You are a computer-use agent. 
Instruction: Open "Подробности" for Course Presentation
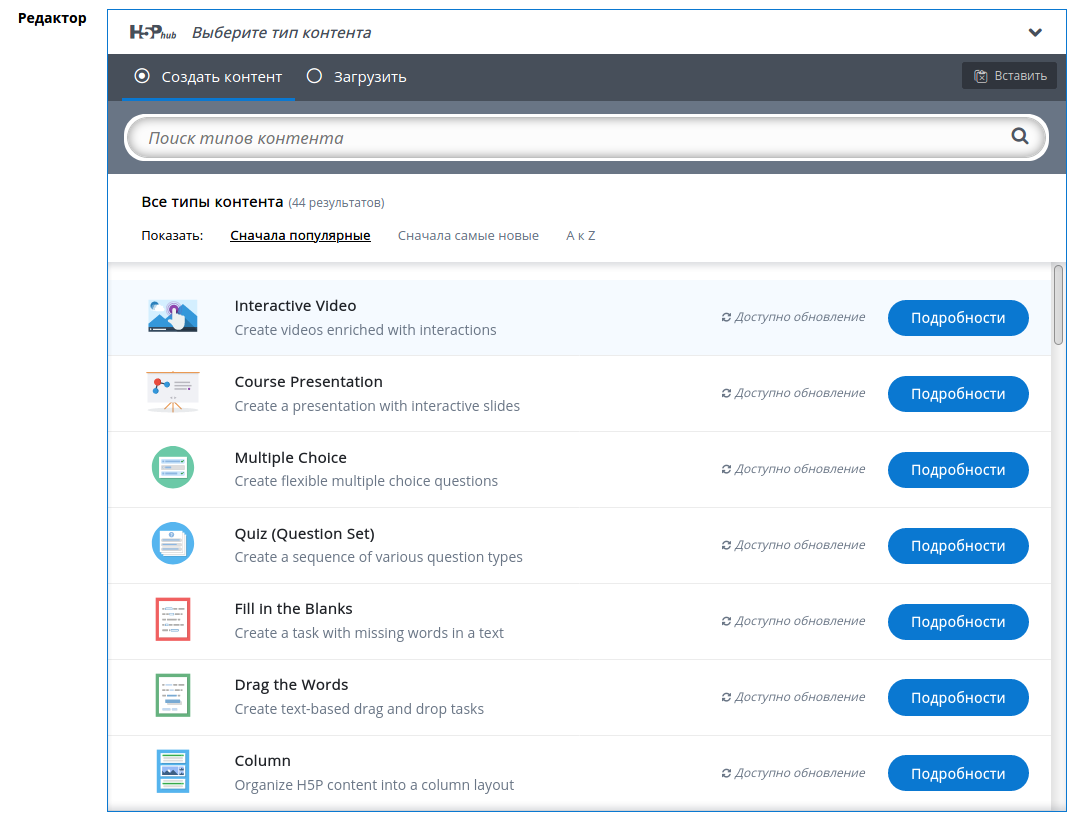tap(957, 394)
